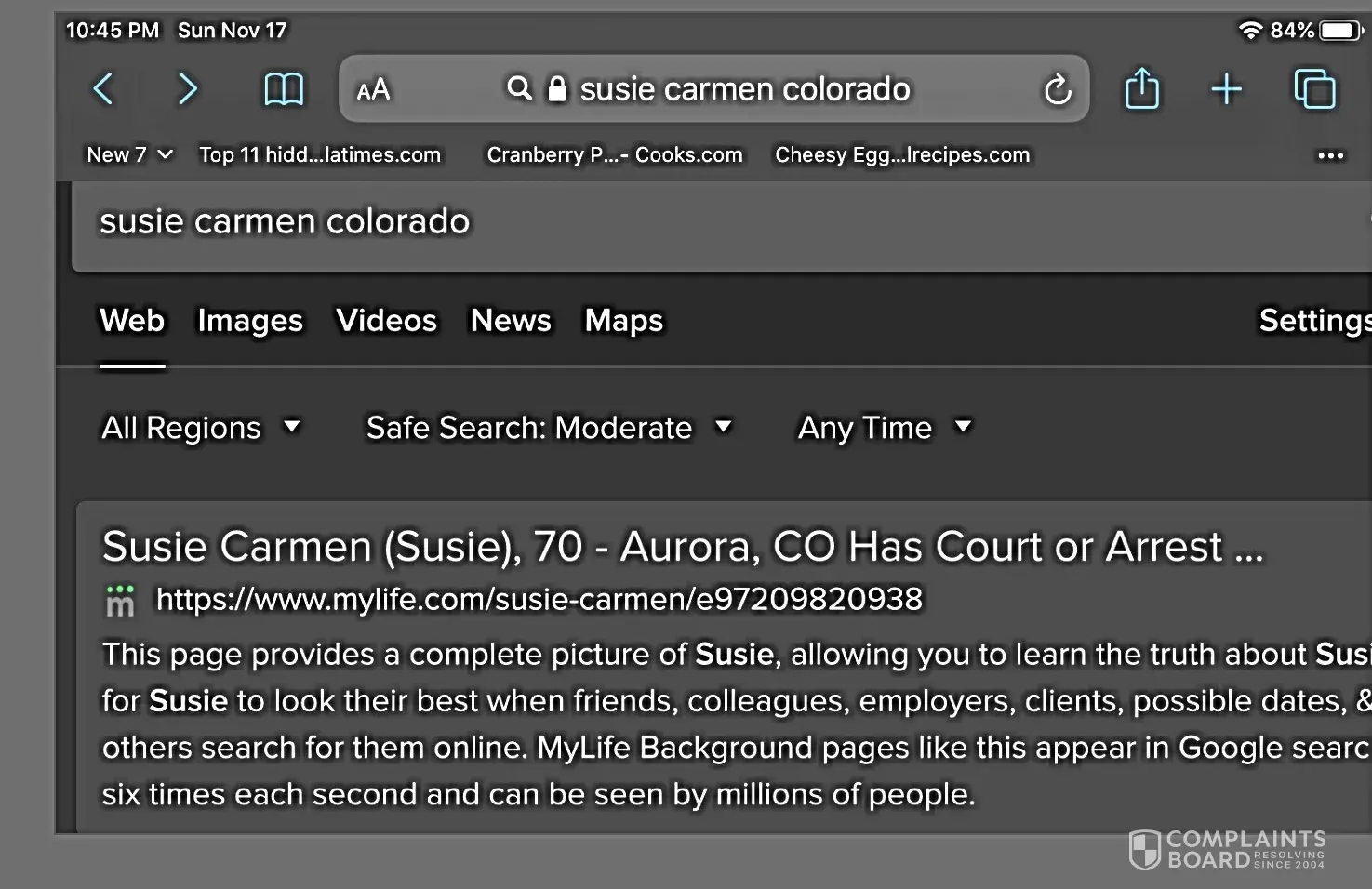The height and width of the screenshot is (889, 1372).
Task: Add a new tab with plus icon
Action: 1226,90
